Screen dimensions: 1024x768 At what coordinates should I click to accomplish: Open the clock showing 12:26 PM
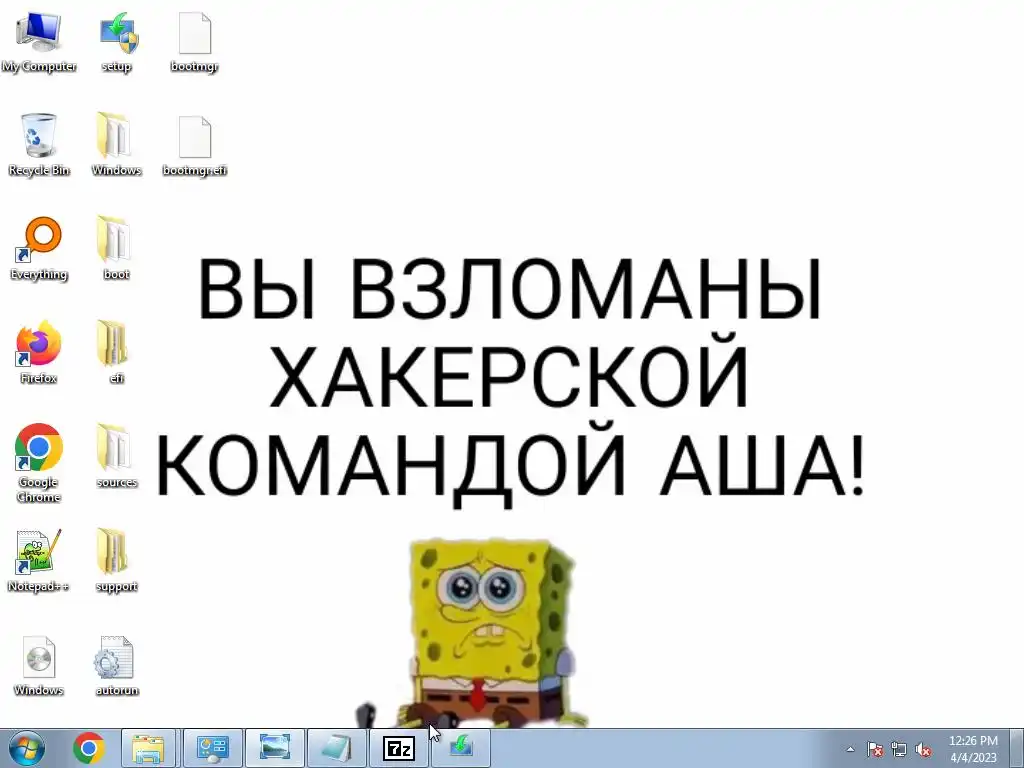point(973,748)
